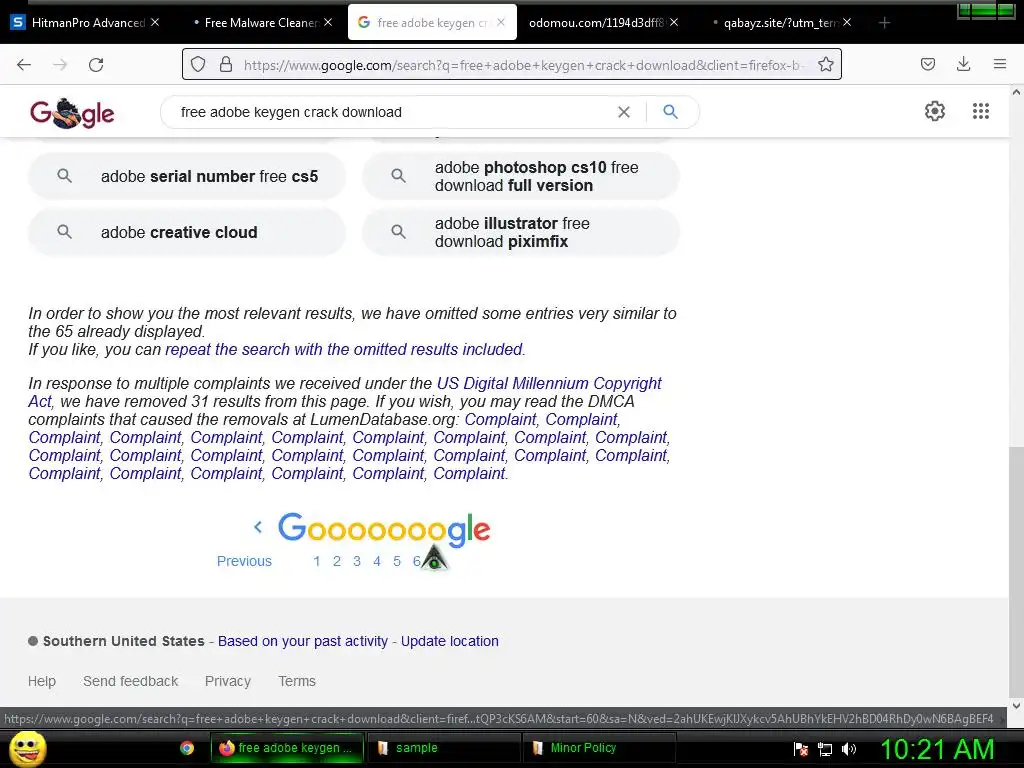Screen dimensions: 1024x768
Task: Go to Previous results page
Action: (244, 561)
